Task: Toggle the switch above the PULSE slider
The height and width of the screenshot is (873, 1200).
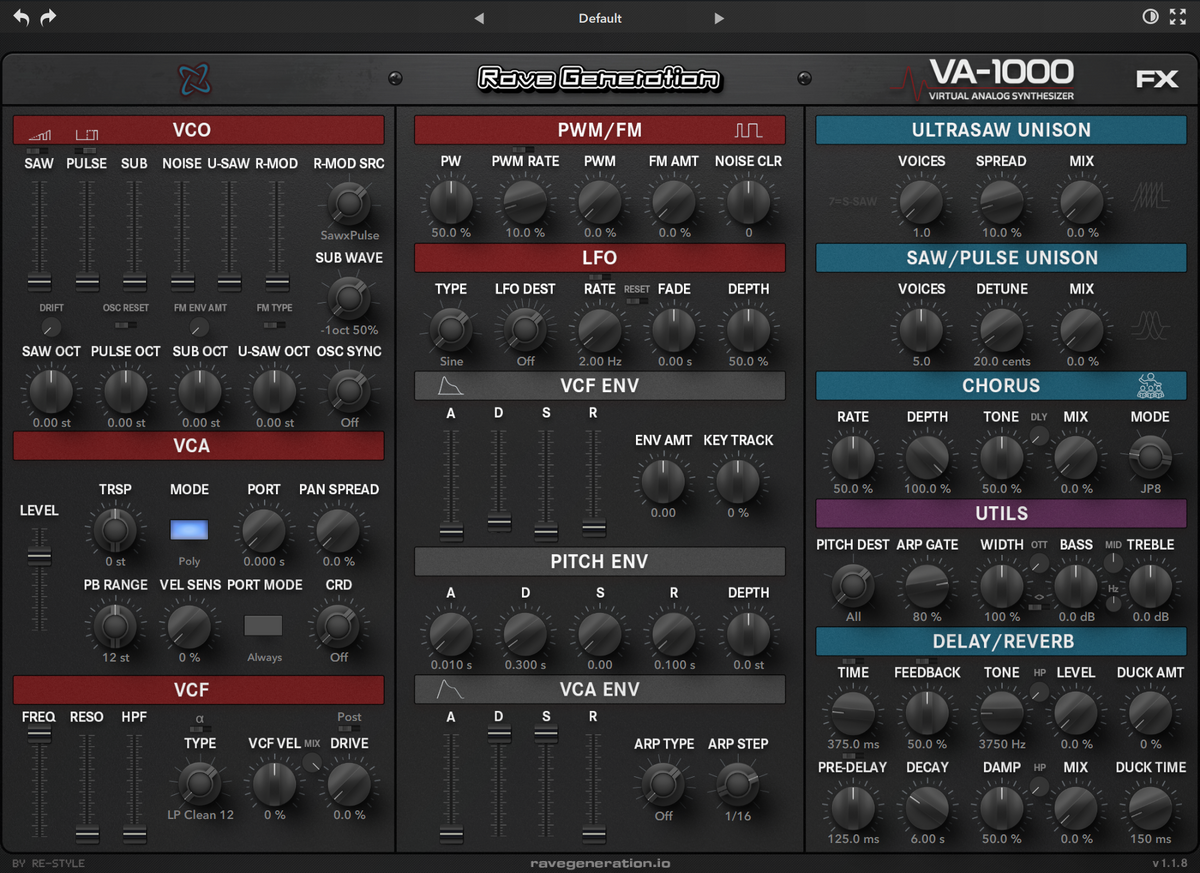Action: (x=86, y=150)
